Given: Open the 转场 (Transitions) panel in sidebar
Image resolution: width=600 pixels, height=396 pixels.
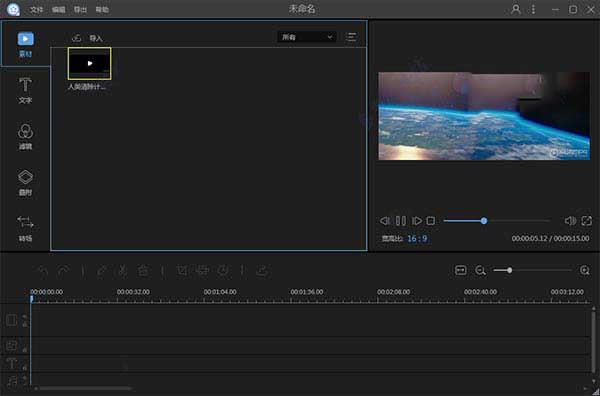Looking at the screenshot, I should tap(25, 228).
